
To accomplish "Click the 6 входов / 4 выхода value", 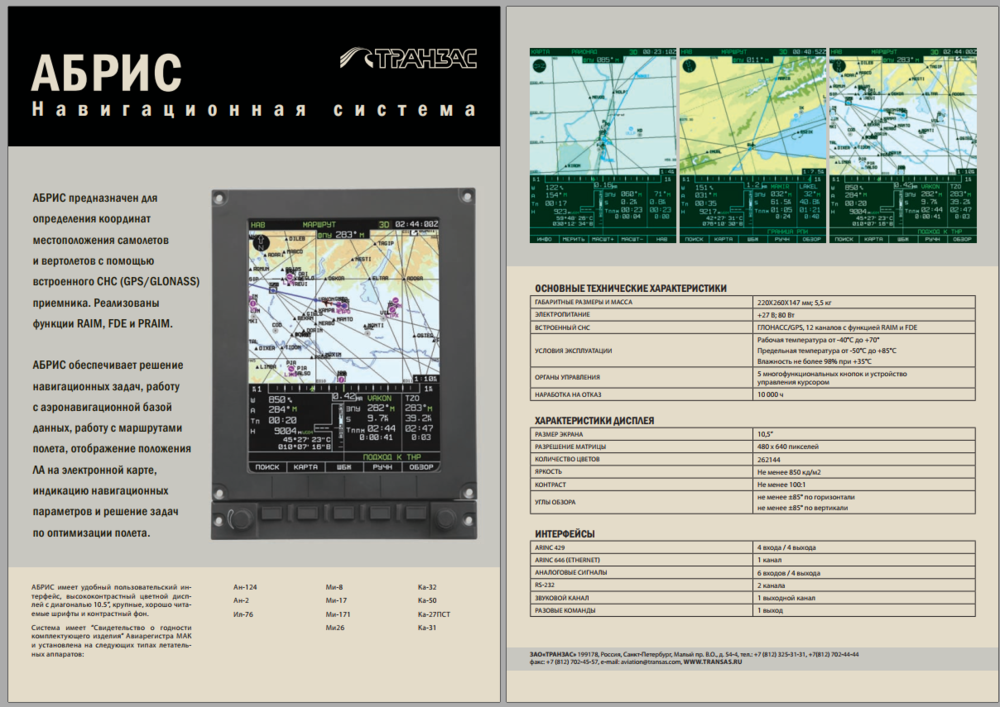I will coord(788,573).
